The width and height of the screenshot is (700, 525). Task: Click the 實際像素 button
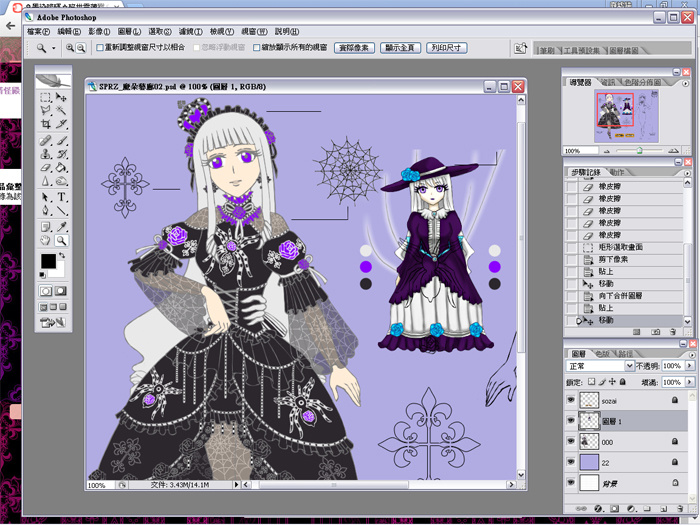pos(354,48)
